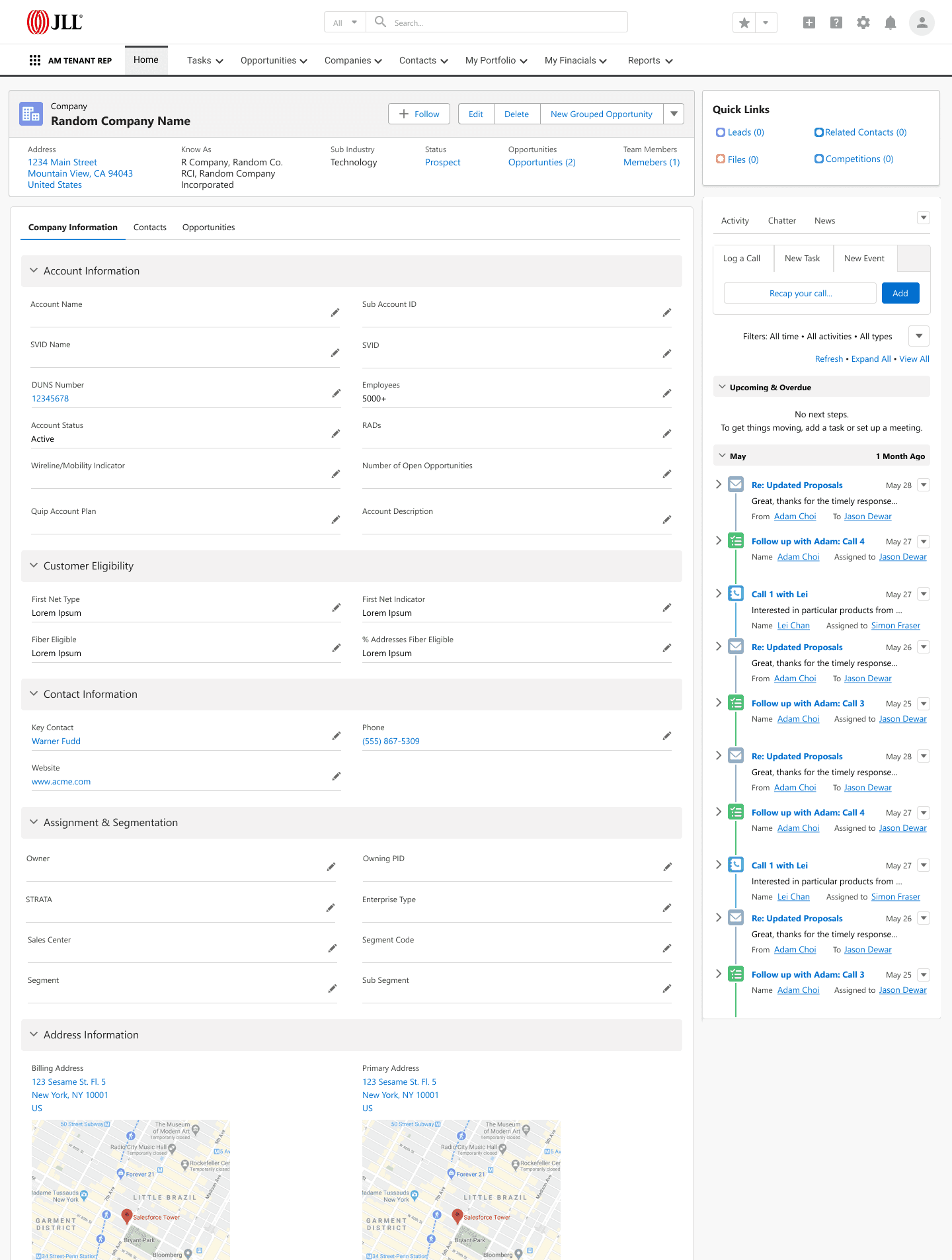Switch to the Chatter tab
This screenshot has width=952, height=1260.
coord(782,220)
